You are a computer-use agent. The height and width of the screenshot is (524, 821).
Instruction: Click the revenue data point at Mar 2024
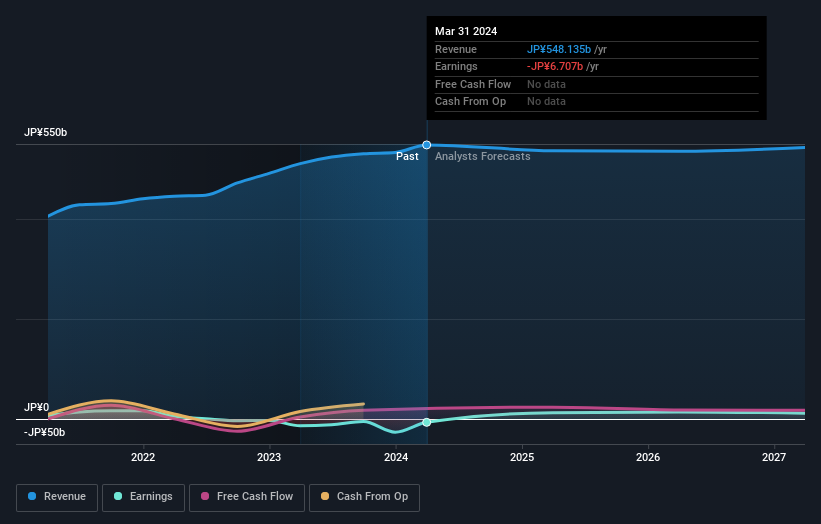pyautogui.click(x=427, y=145)
